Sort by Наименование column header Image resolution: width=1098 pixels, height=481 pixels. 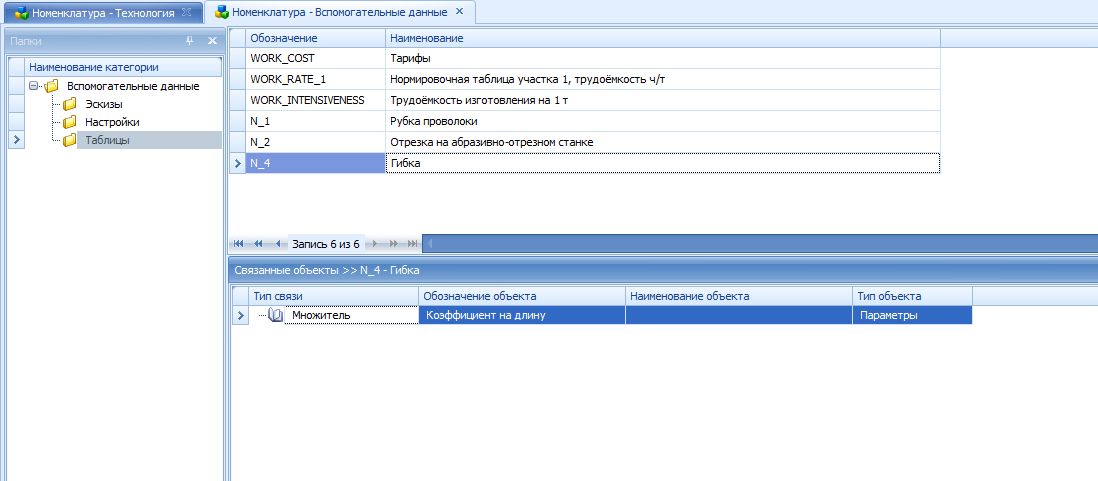[662, 38]
